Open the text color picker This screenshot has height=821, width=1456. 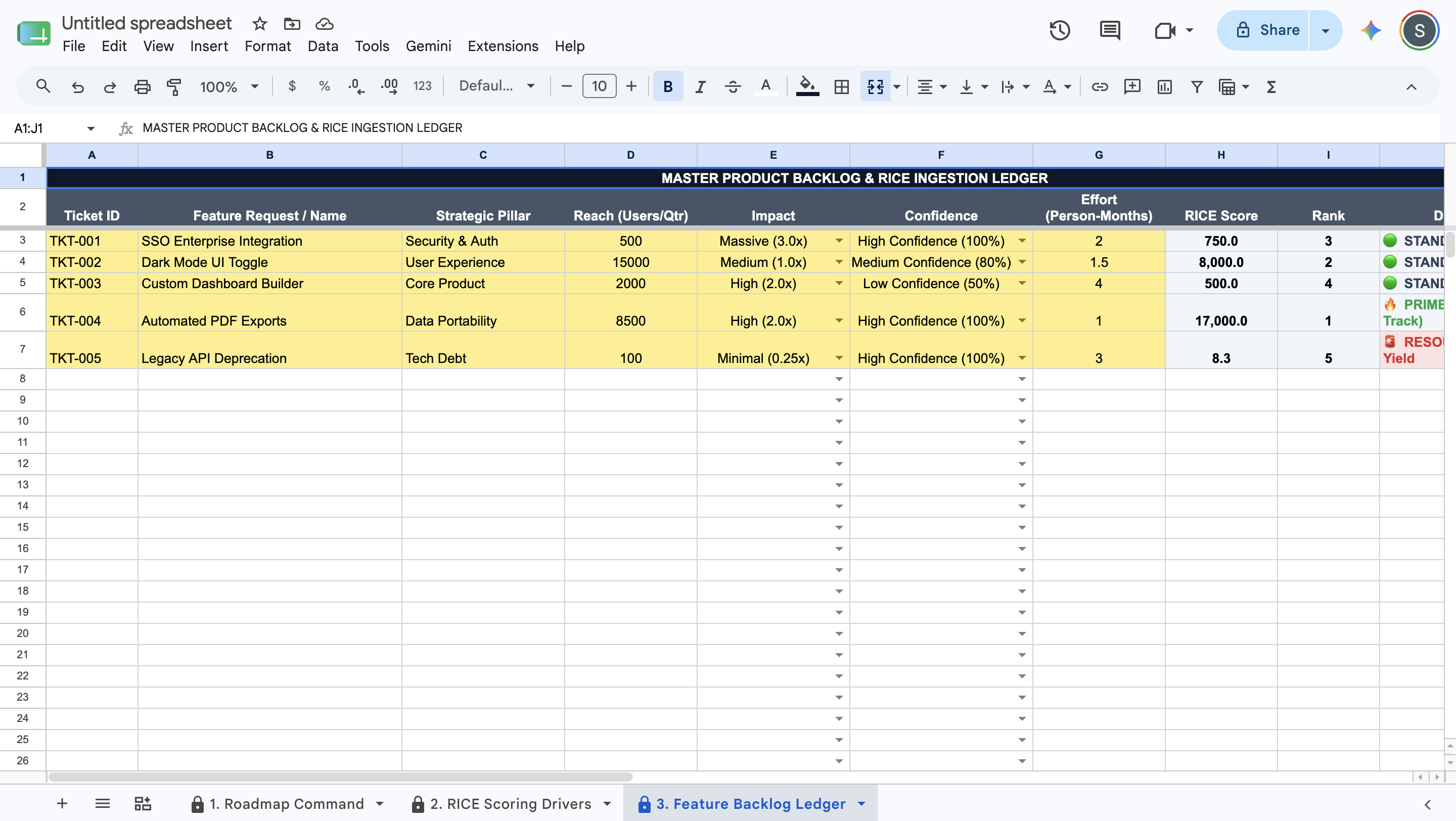coord(765,86)
